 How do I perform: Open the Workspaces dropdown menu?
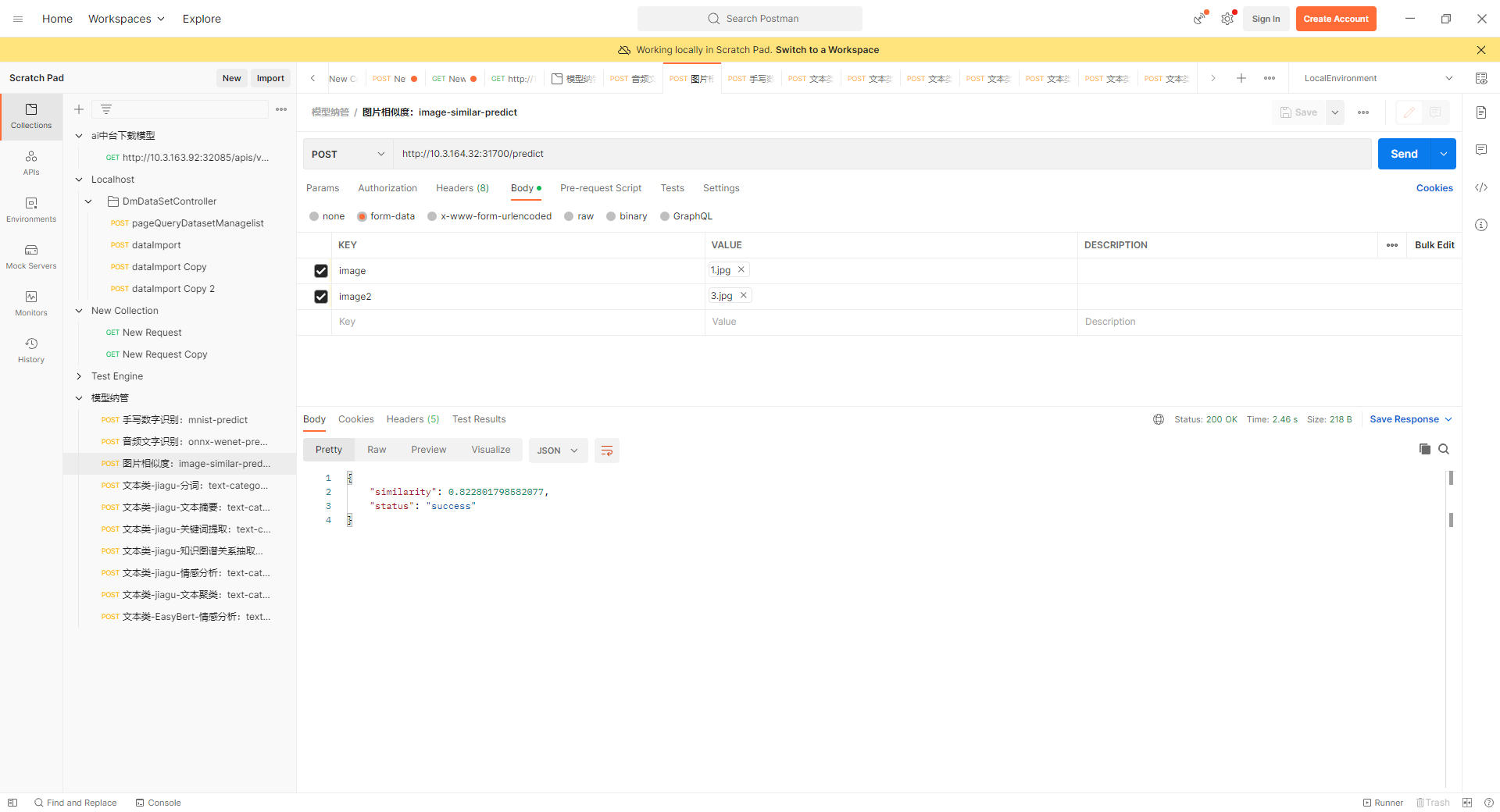(126, 19)
